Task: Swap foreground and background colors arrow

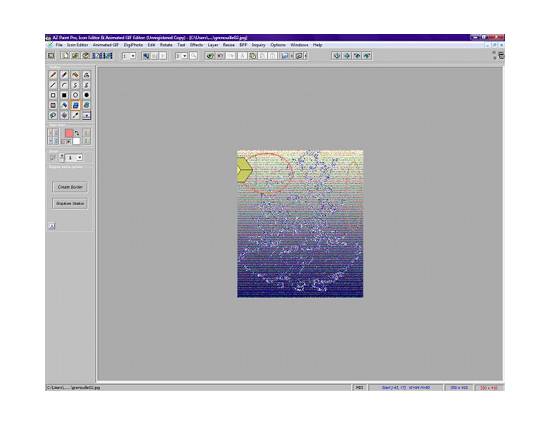Action: [77, 133]
